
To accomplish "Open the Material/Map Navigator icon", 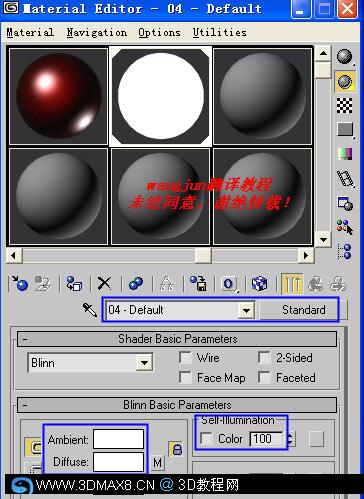I will point(345,251).
